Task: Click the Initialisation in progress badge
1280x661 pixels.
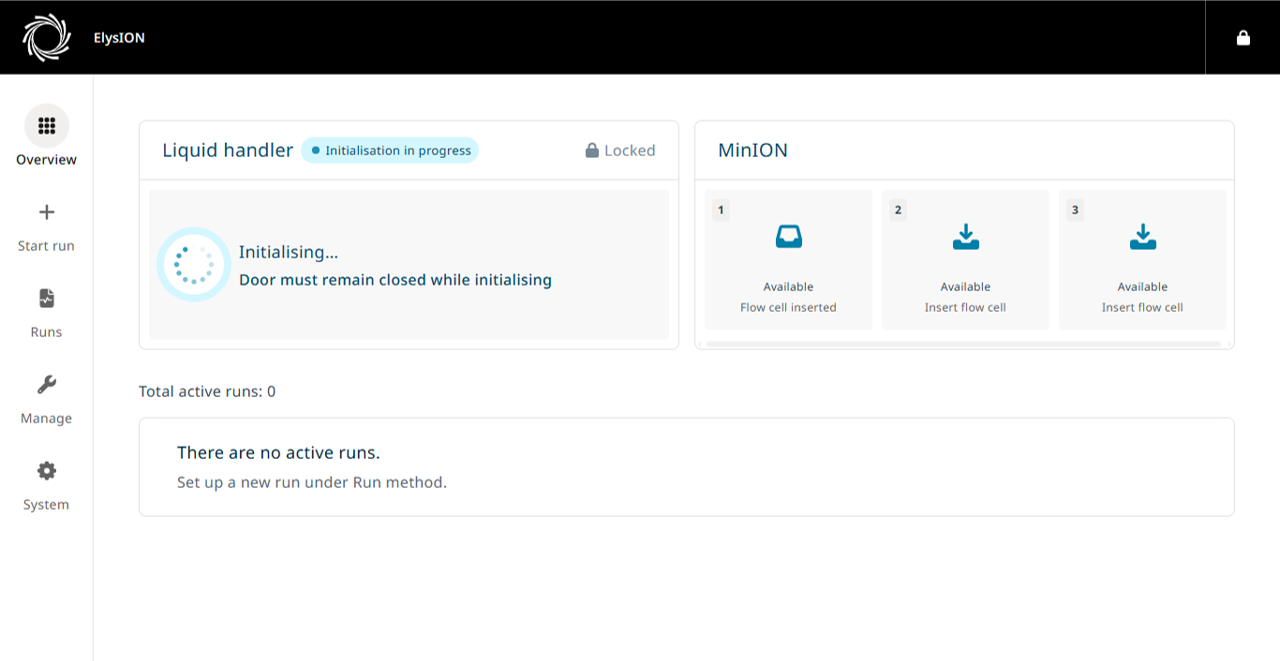Action: 390,150
